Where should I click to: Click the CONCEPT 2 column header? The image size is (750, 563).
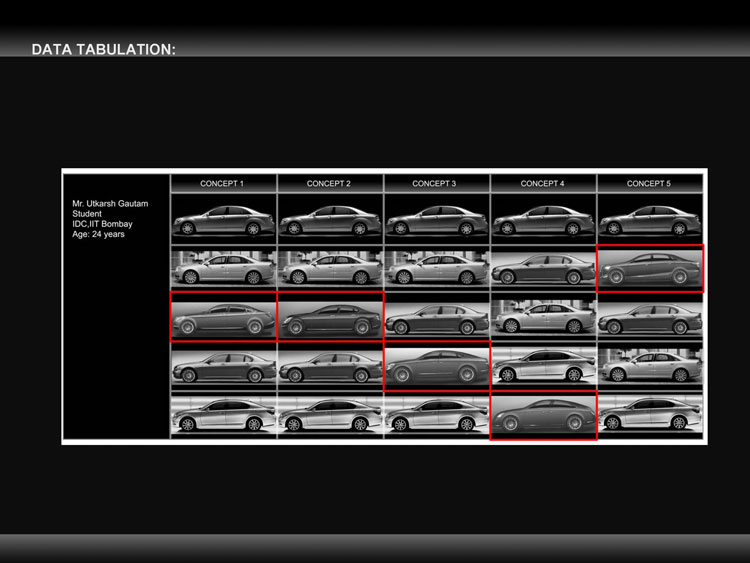(x=329, y=183)
